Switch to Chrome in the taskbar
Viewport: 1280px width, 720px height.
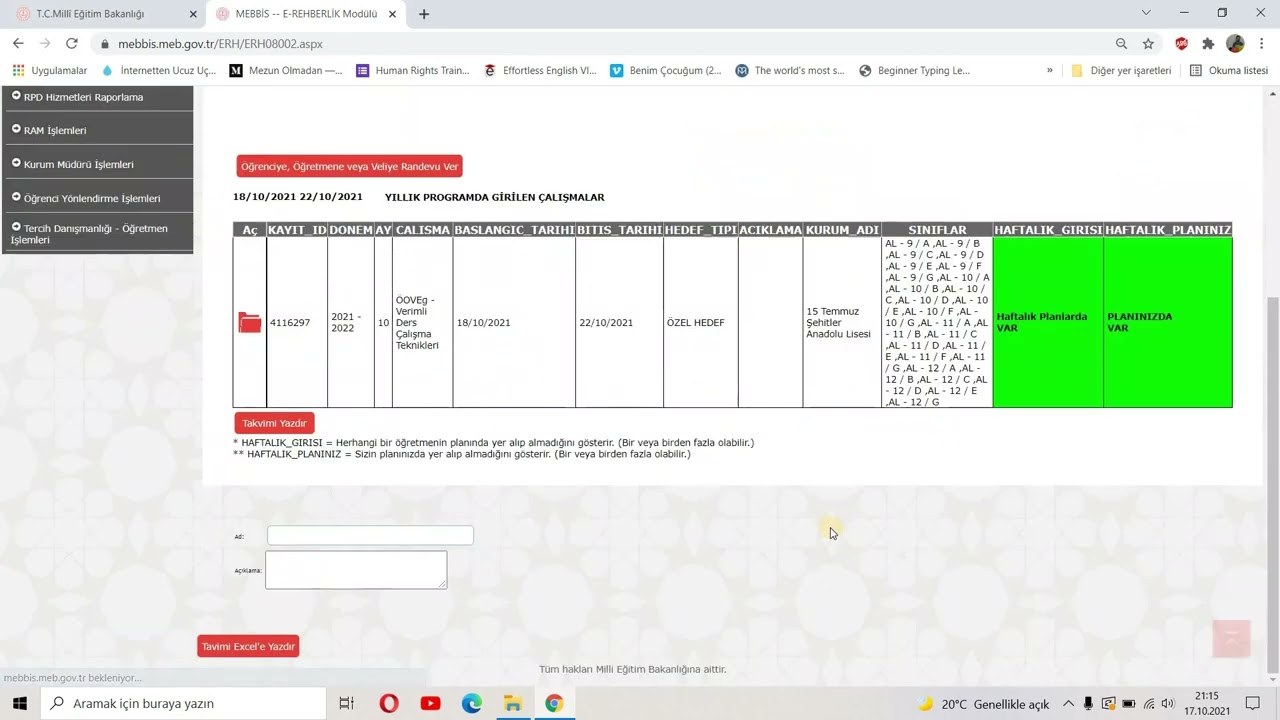click(x=554, y=703)
